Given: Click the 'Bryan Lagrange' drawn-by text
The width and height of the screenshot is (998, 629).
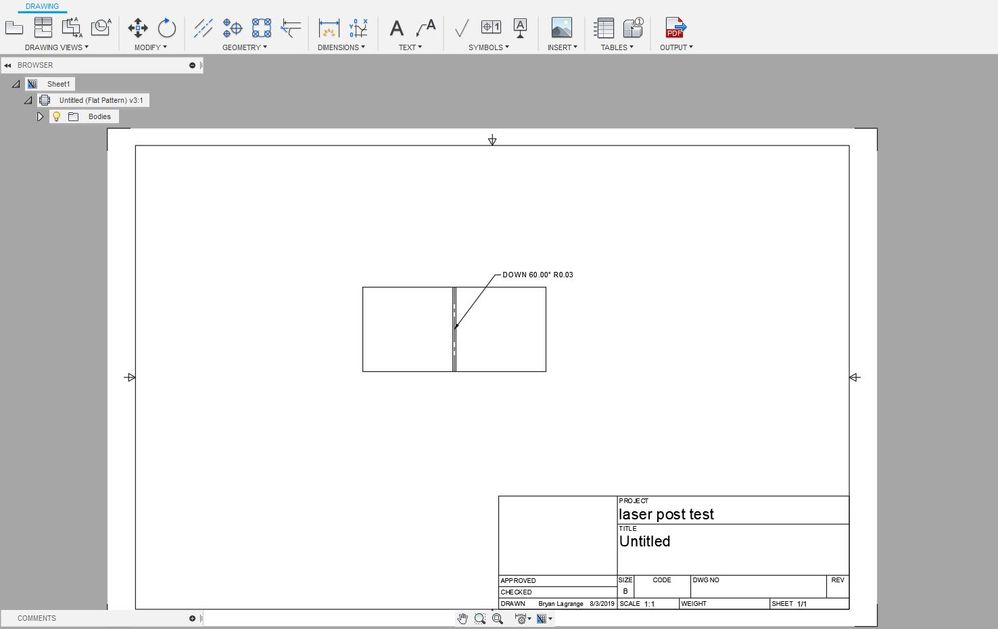Looking at the screenshot, I should point(560,604).
